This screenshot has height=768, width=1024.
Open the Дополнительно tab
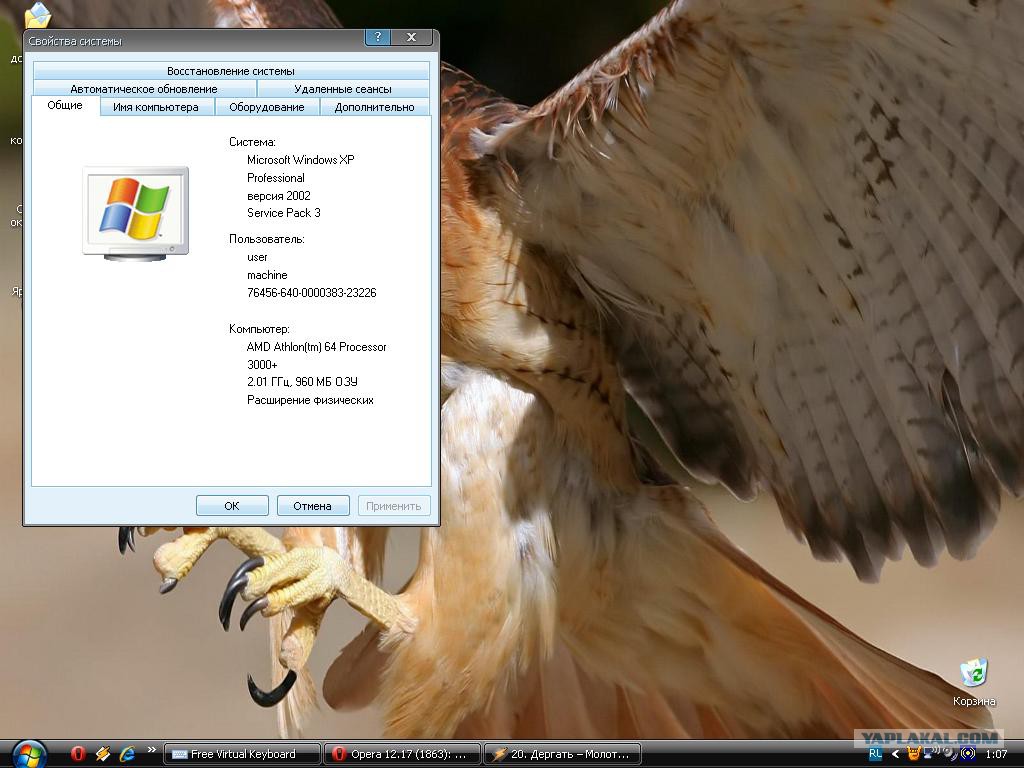[374, 107]
